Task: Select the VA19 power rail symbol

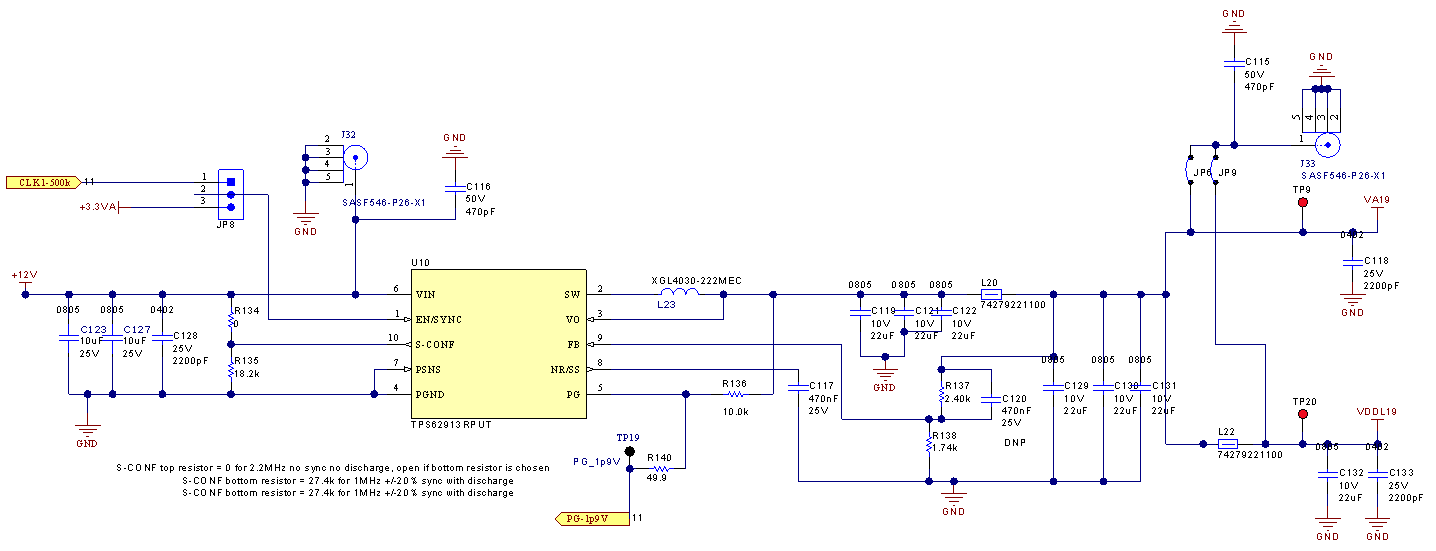Action: tap(1376, 204)
